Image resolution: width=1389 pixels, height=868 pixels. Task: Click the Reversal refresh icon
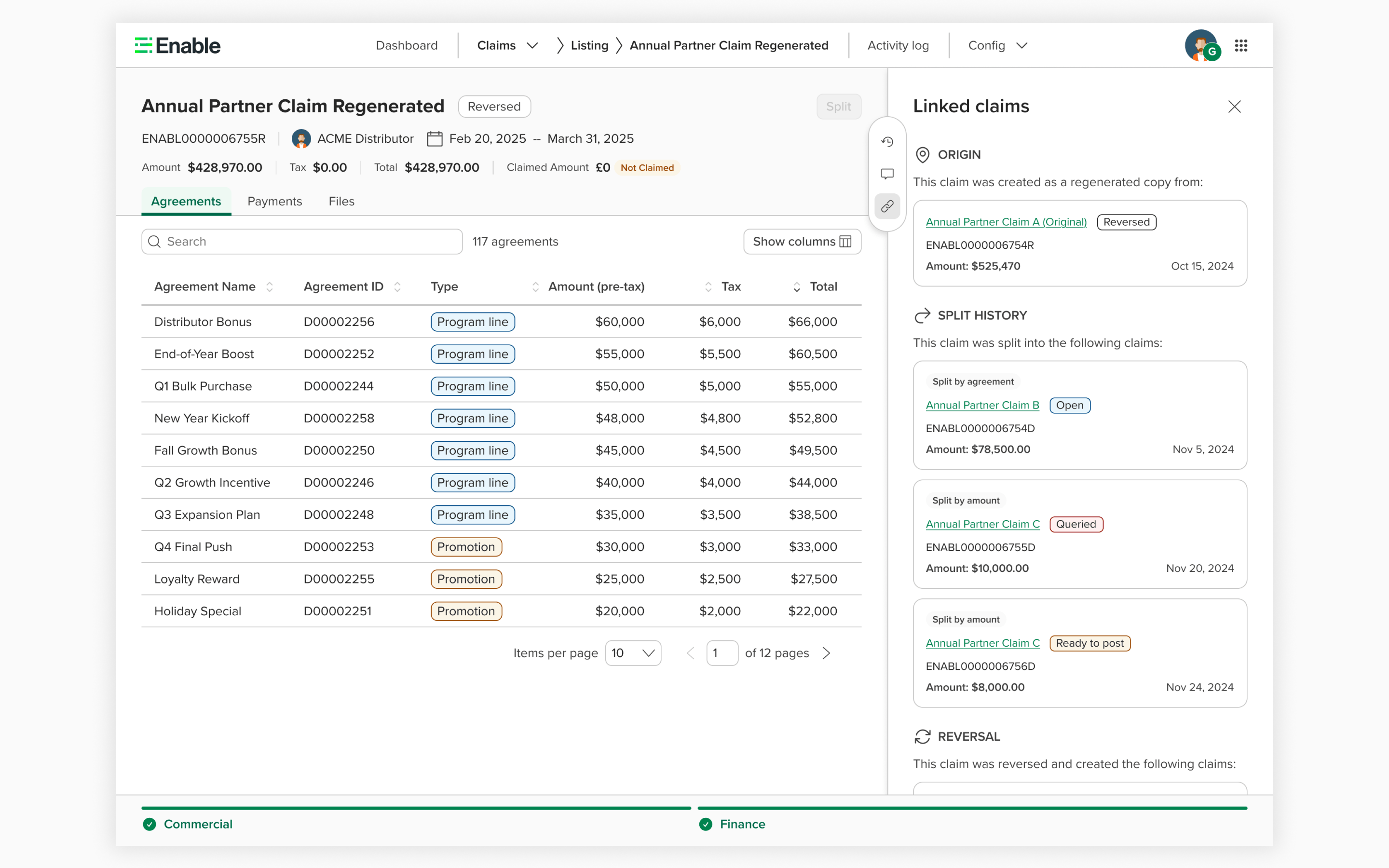922,736
